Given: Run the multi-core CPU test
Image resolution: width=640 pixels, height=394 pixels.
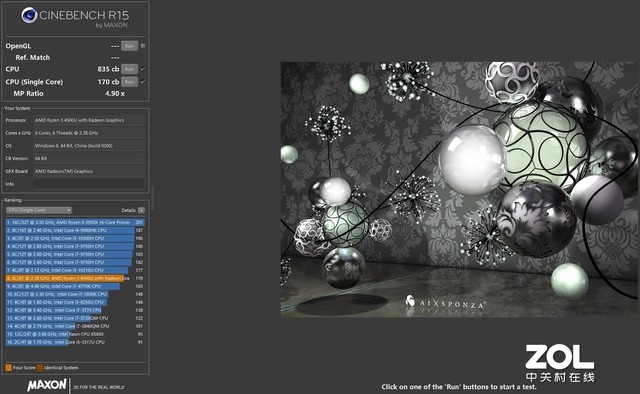Looking at the screenshot, I should [129, 69].
